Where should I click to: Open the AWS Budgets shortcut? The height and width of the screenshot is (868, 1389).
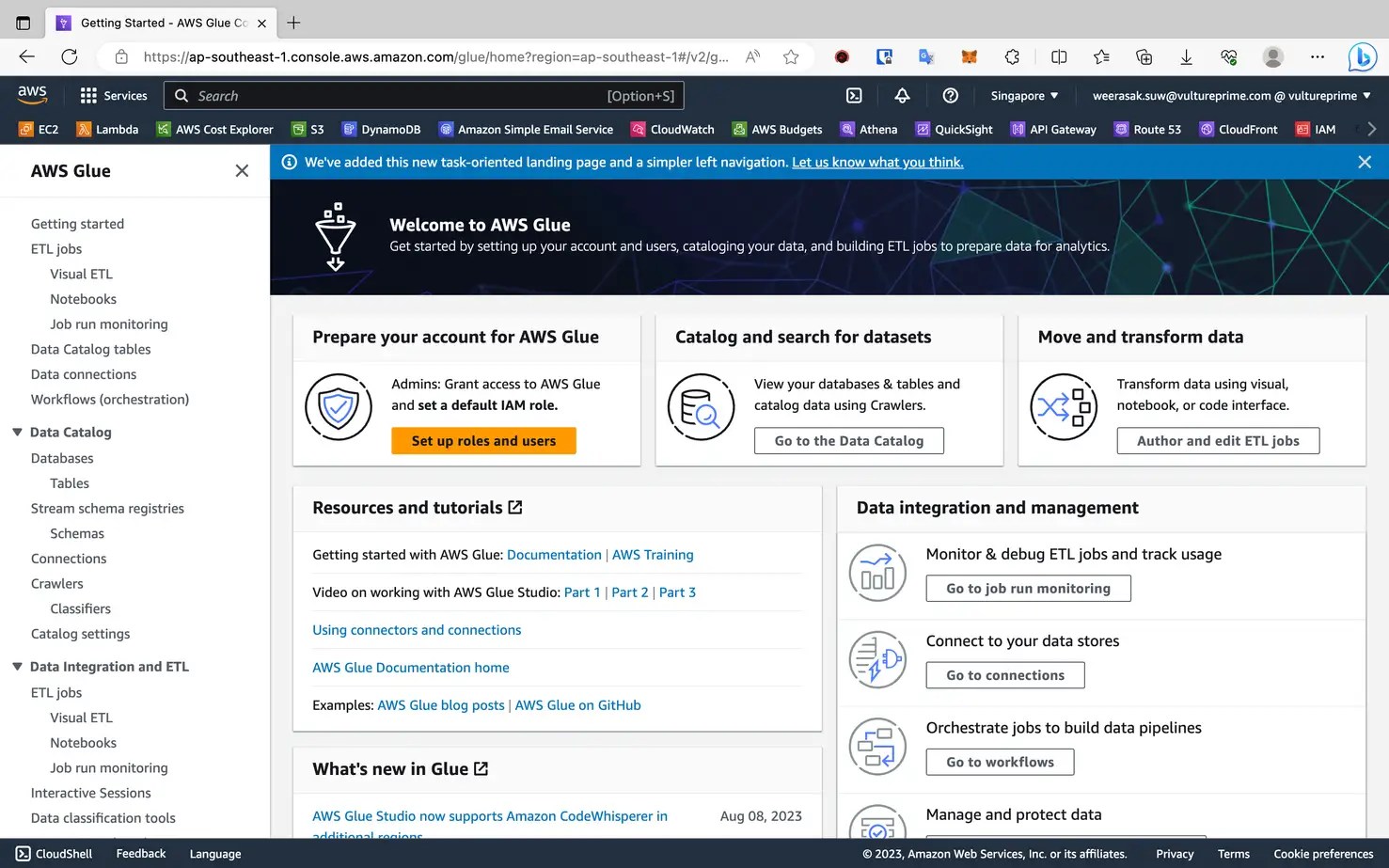(x=777, y=130)
